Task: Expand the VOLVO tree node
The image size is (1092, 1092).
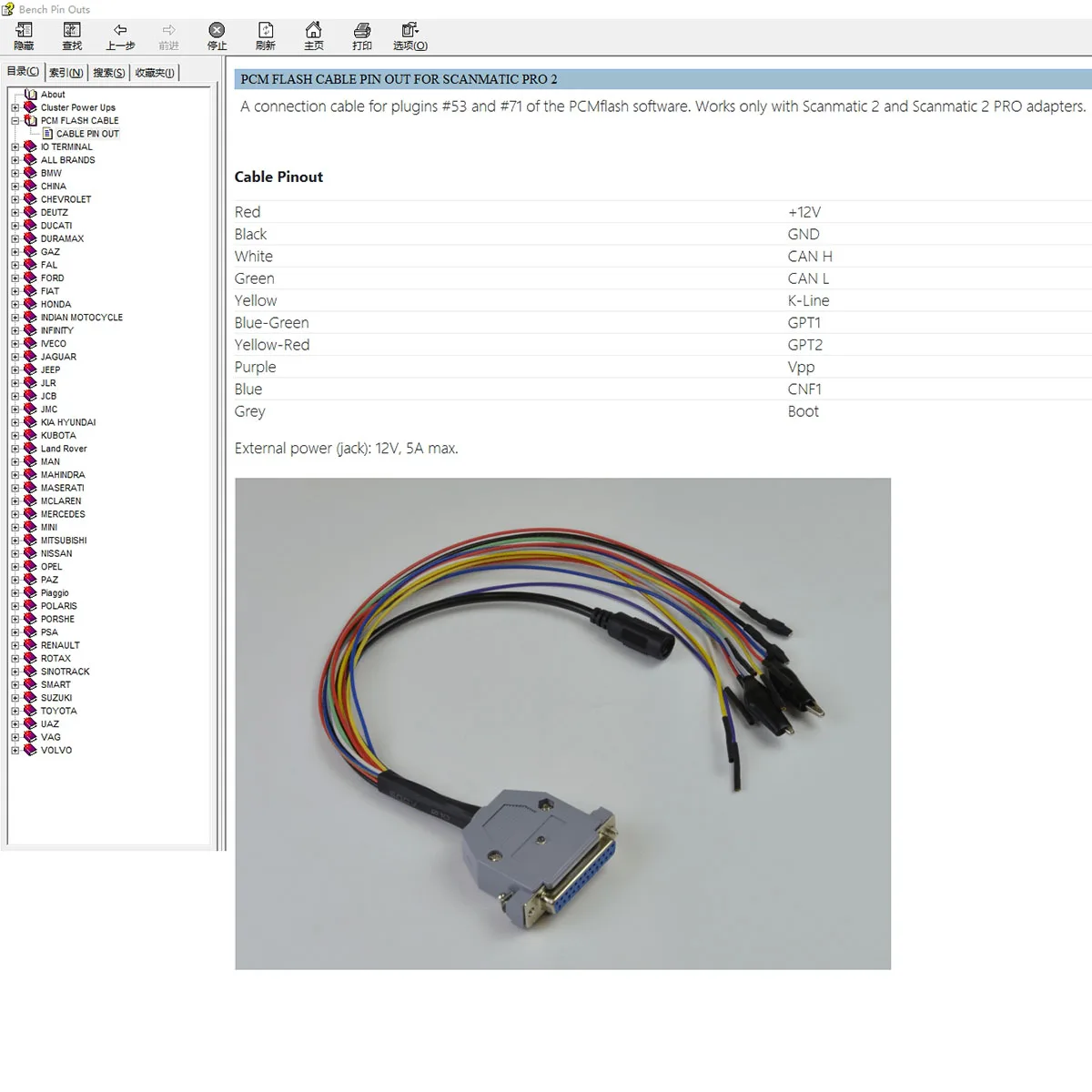Action: coord(15,751)
